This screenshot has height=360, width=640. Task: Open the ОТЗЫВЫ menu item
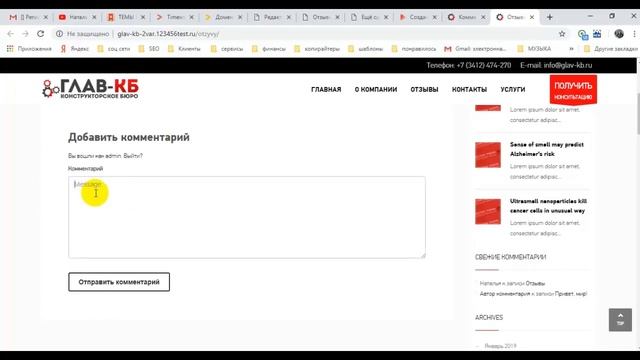[424, 89]
